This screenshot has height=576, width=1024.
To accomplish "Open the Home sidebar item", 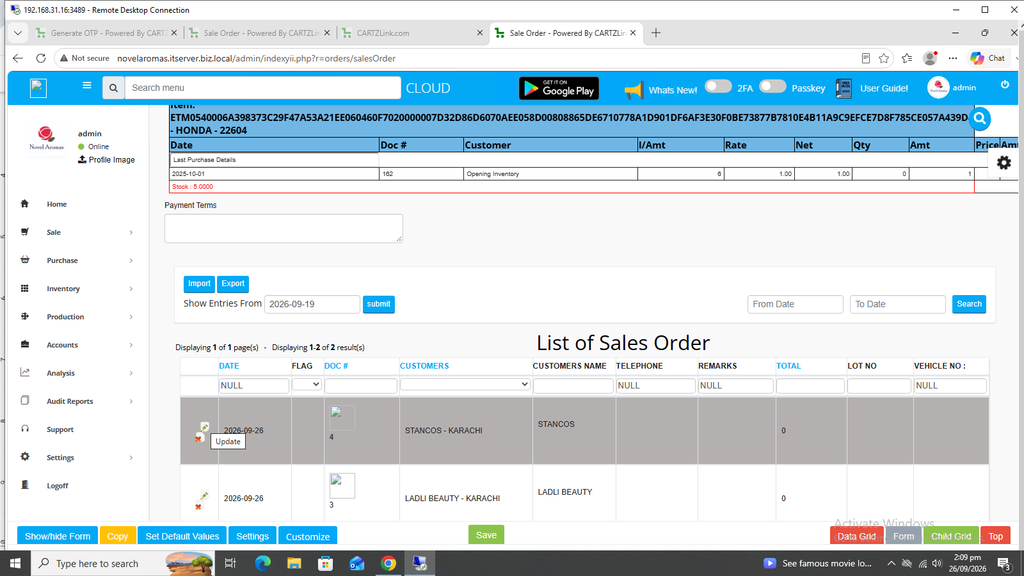I will click(x=57, y=204).
